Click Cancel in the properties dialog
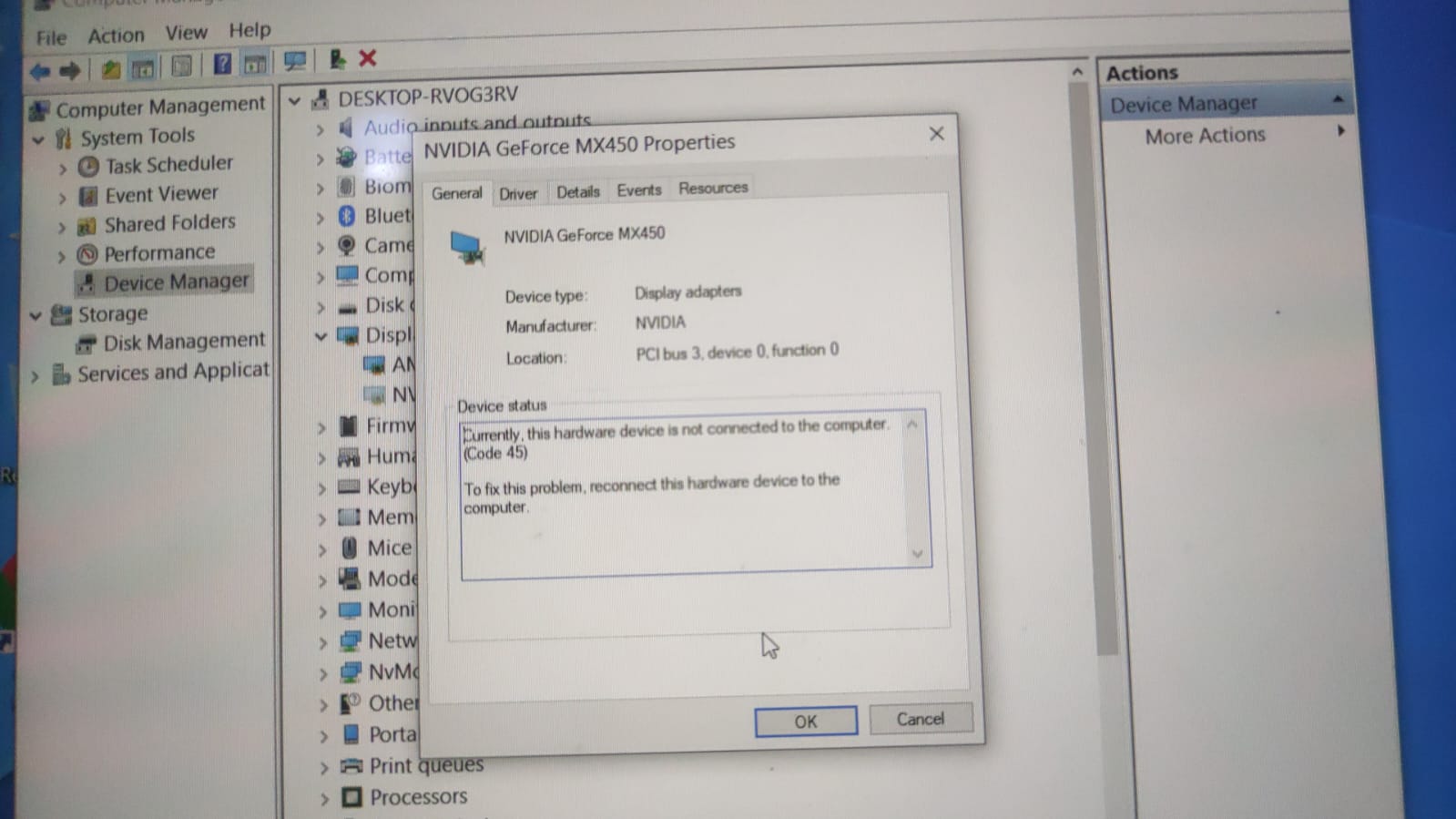Viewport: 1456px width, 819px height. pos(921,719)
